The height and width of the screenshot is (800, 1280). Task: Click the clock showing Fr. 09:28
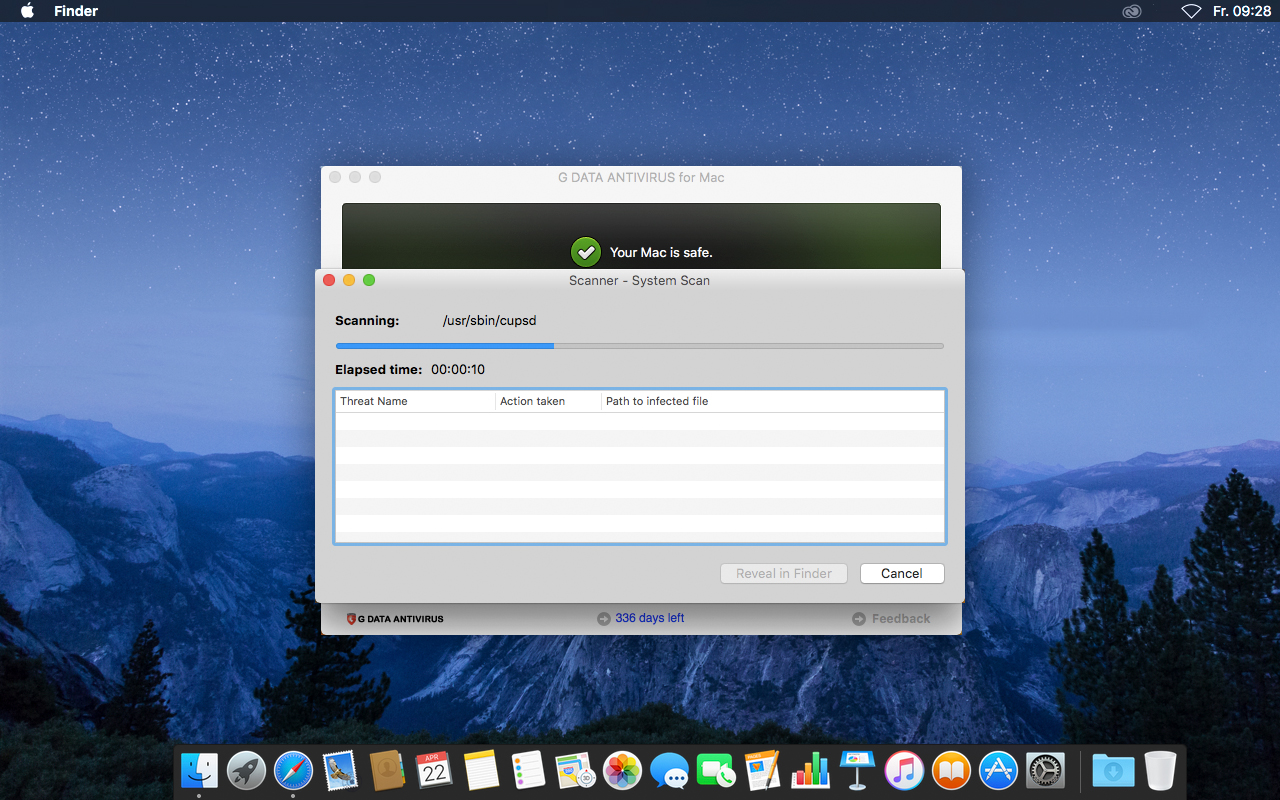point(1241,11)
